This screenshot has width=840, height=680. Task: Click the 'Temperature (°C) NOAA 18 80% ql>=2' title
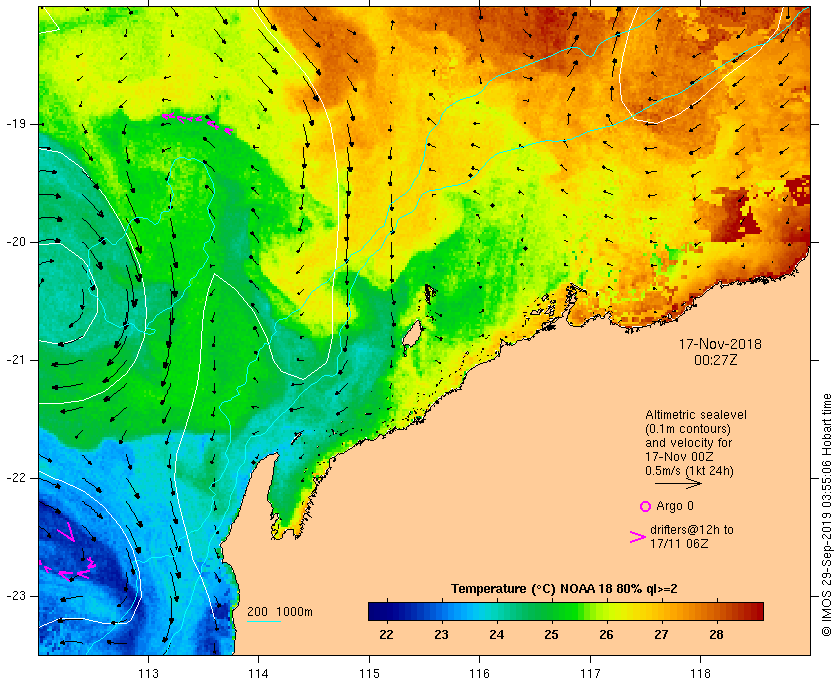(x=564, y=589)
